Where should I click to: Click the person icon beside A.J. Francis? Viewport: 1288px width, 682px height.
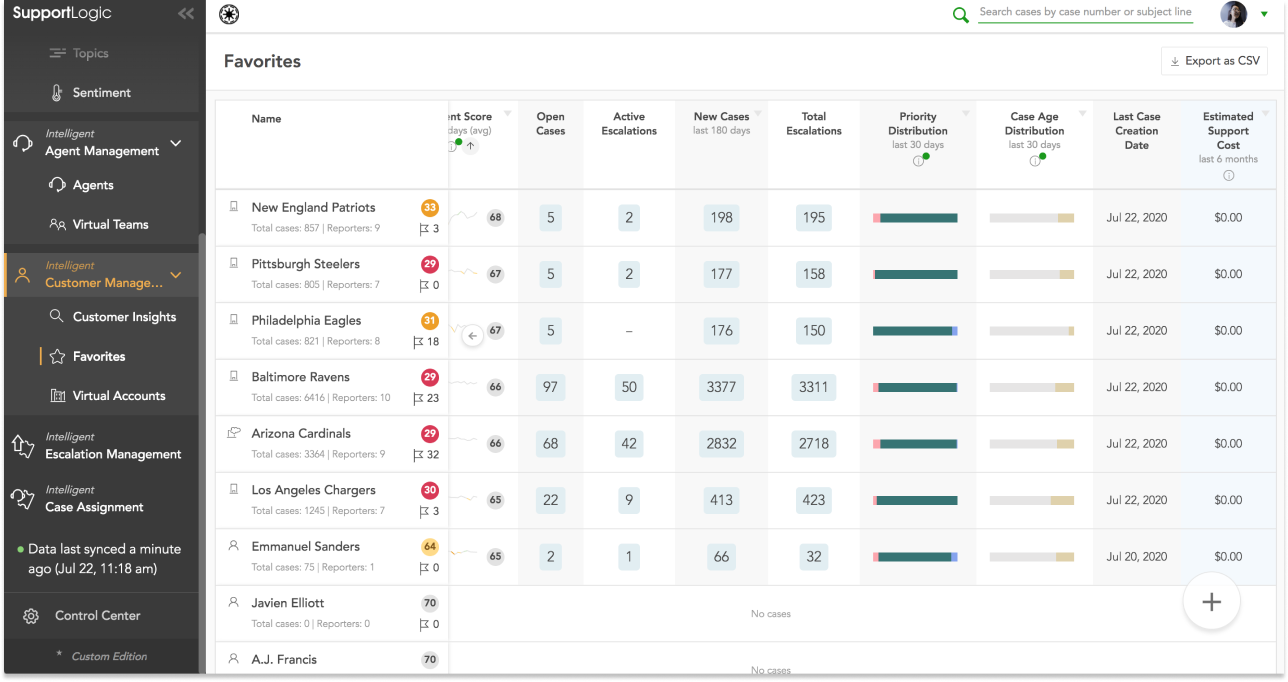pos(234,659)
